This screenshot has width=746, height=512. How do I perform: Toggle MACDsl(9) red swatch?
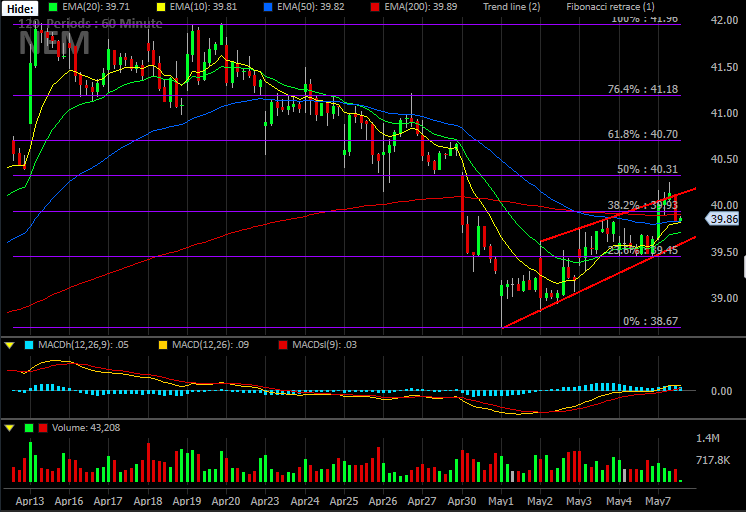[283, 345]
